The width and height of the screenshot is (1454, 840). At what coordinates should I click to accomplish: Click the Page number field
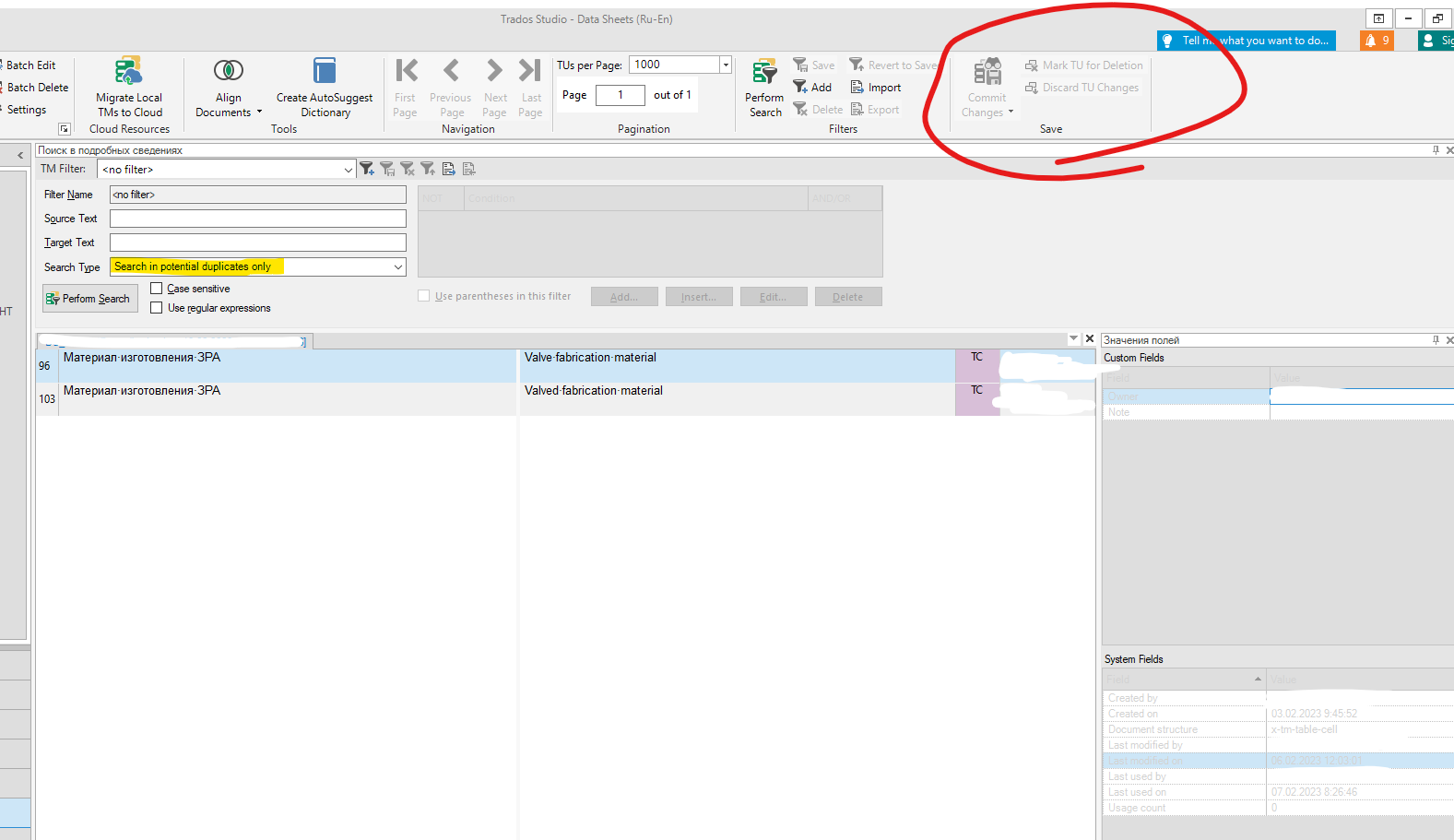620,95
